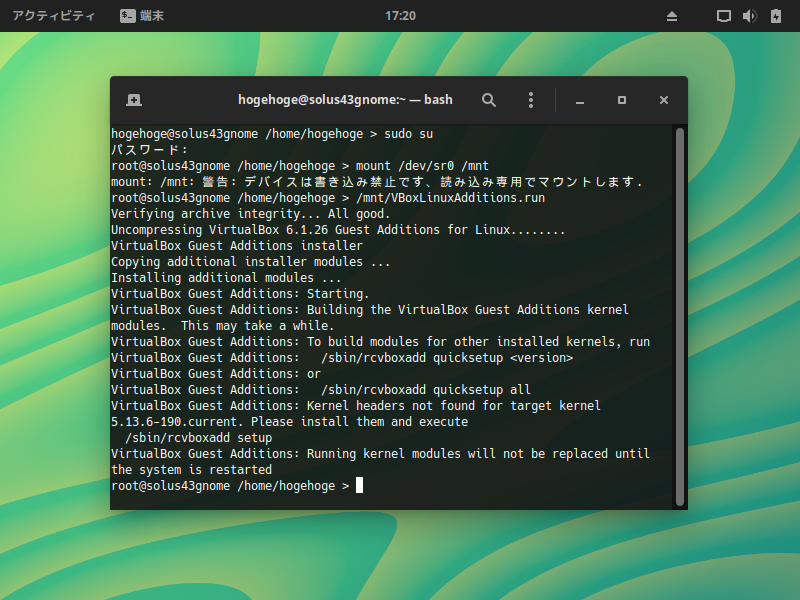Click the Japanese mount warning message line
This screenshot has width=800, height=600.
376,182
